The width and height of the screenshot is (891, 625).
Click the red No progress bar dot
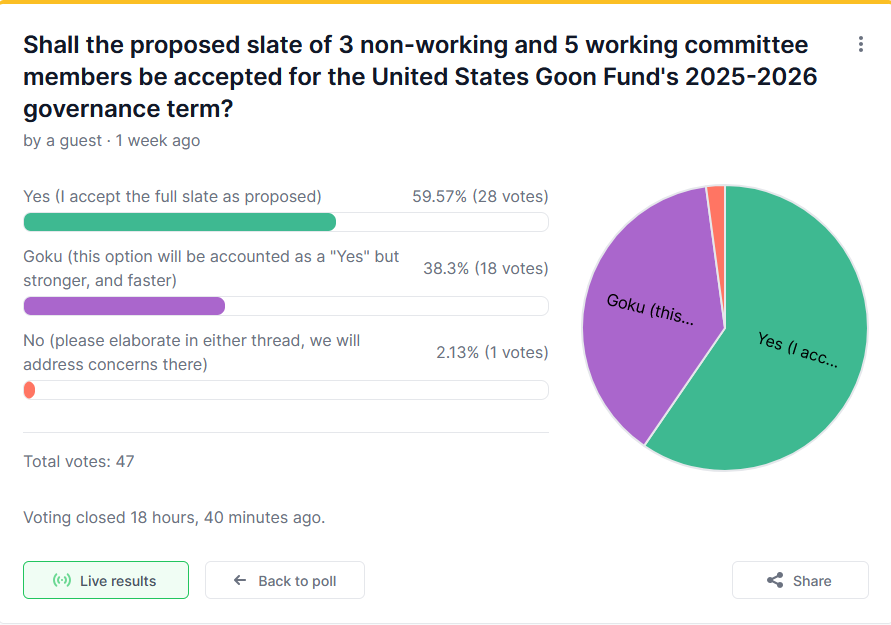tap(29, 390)
